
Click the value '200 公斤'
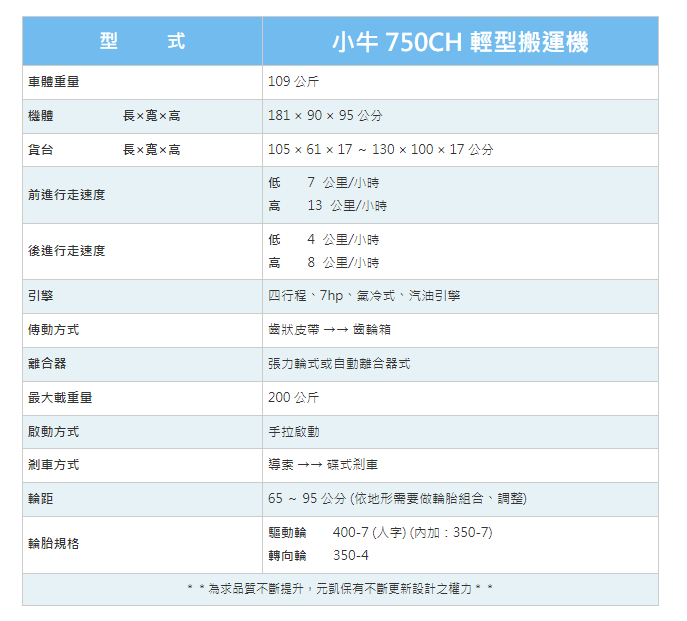pyautogui.click(x=294, y=397)
